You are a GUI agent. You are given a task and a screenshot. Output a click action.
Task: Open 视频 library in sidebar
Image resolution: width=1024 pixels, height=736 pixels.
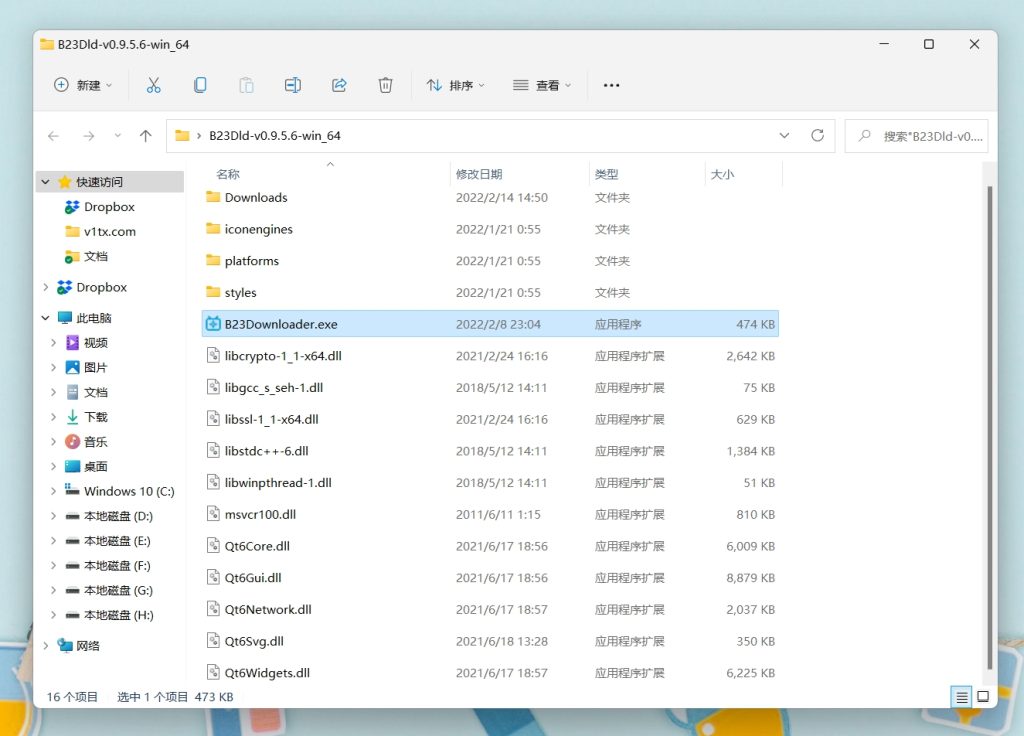point(95,343)
